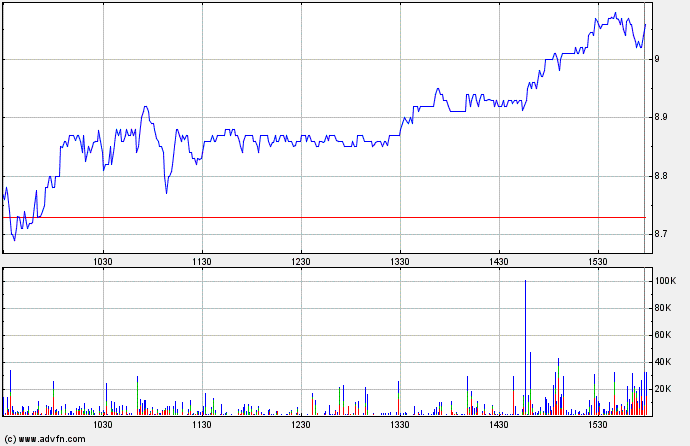Select the 1530 time label under price chart
Viewport: 690px width, 446px height.
pos(598,262)
